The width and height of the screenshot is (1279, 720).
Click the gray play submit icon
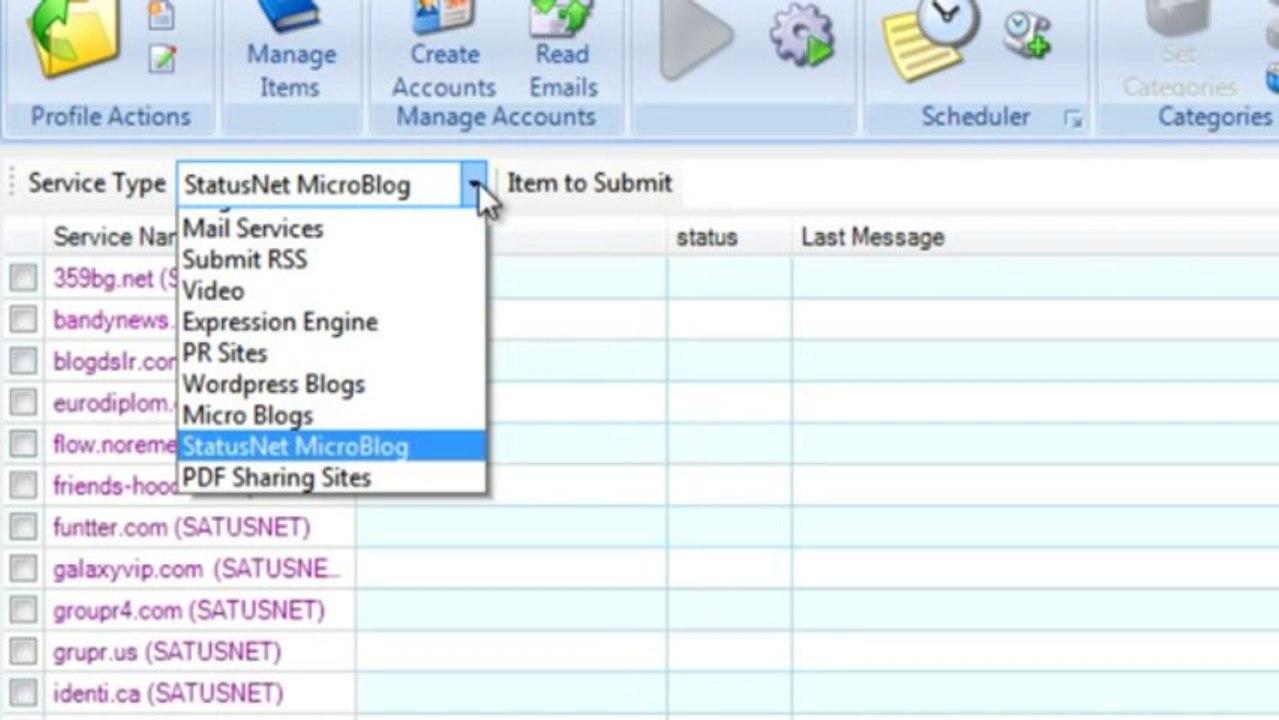(696, 38)
